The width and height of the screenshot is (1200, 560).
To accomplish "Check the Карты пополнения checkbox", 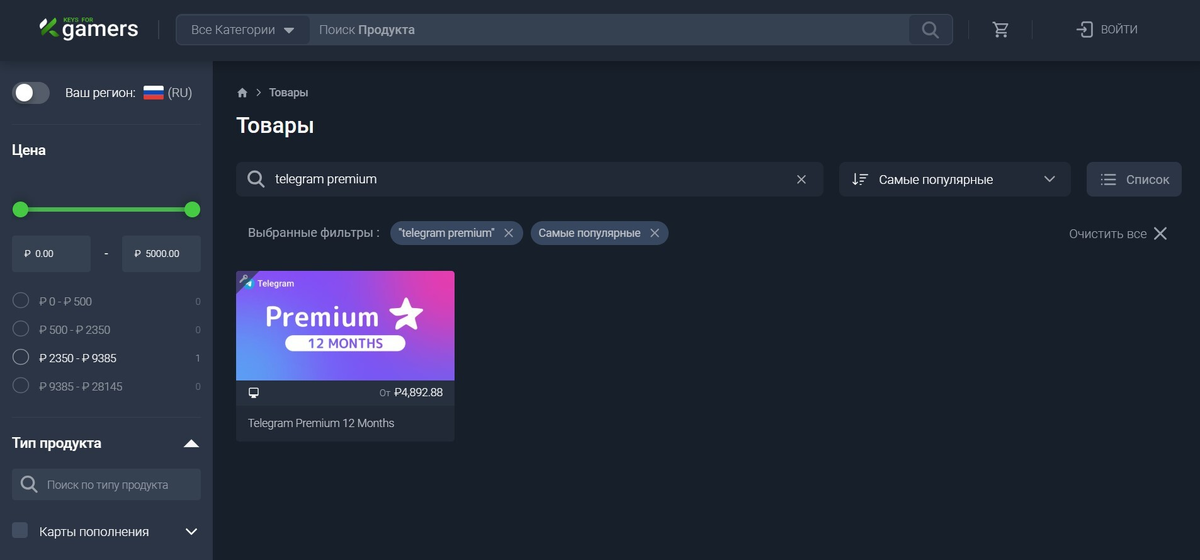I will (20, 530).
